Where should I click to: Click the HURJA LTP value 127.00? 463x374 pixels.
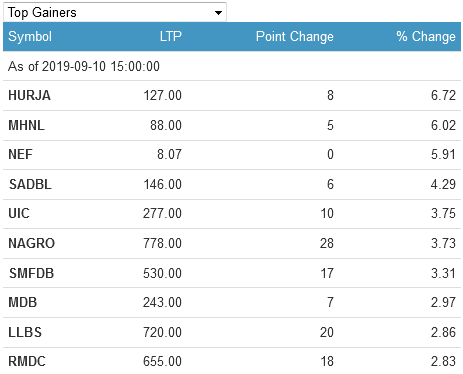tap(163, 95)
